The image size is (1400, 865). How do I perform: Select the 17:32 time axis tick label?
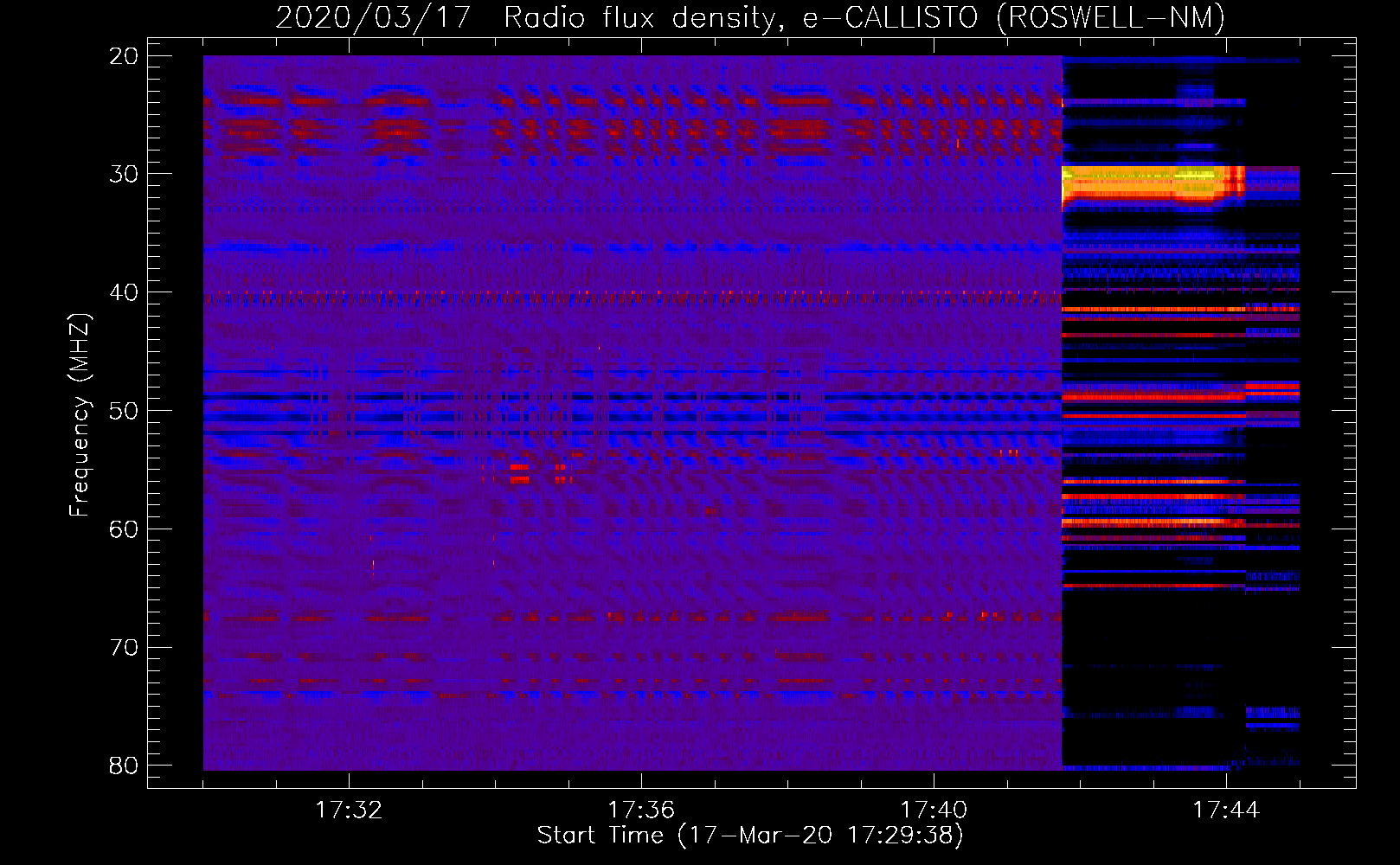(349, 811)
